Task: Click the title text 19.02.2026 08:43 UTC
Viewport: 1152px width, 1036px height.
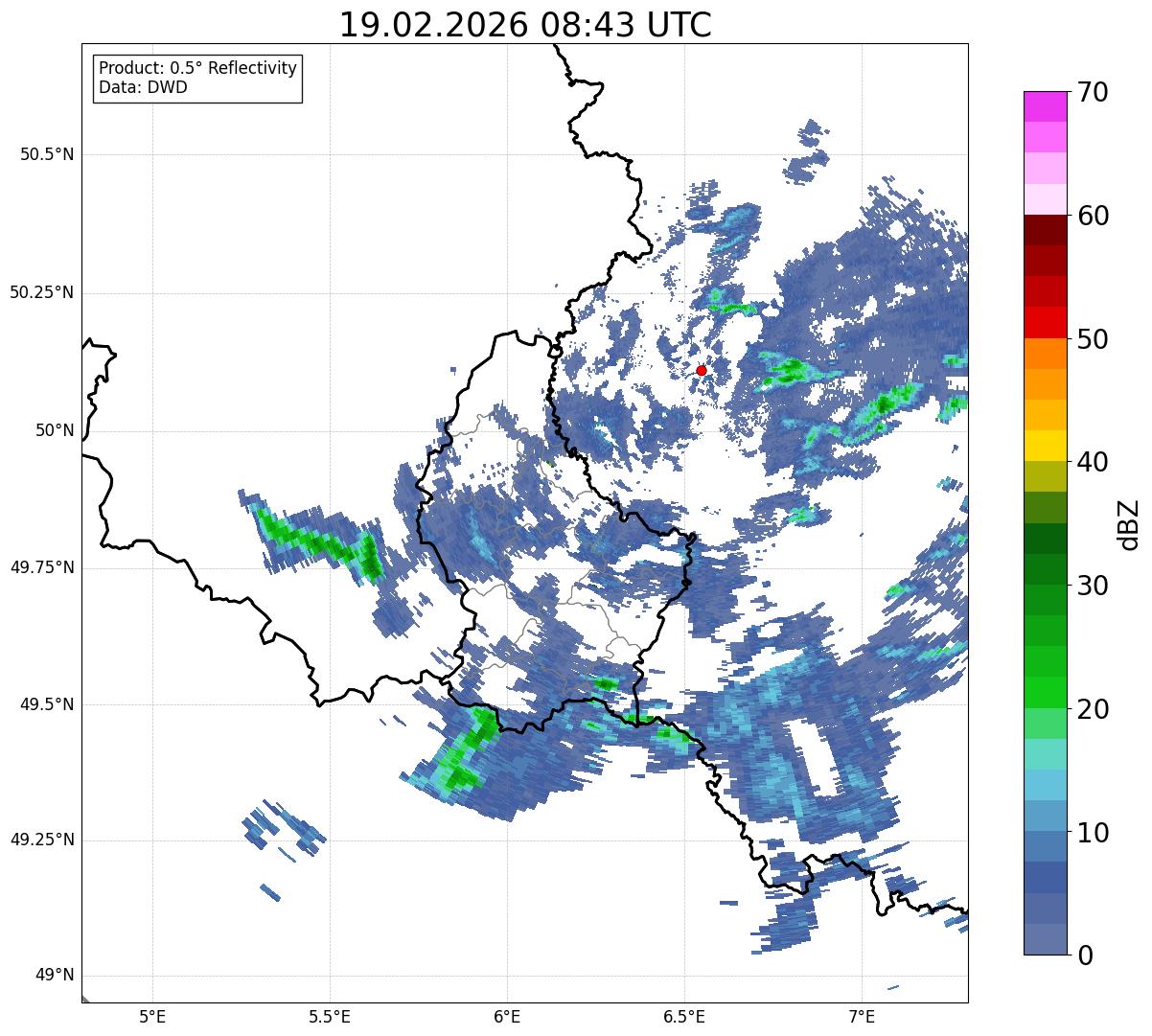Action: (x=525, y=25)
